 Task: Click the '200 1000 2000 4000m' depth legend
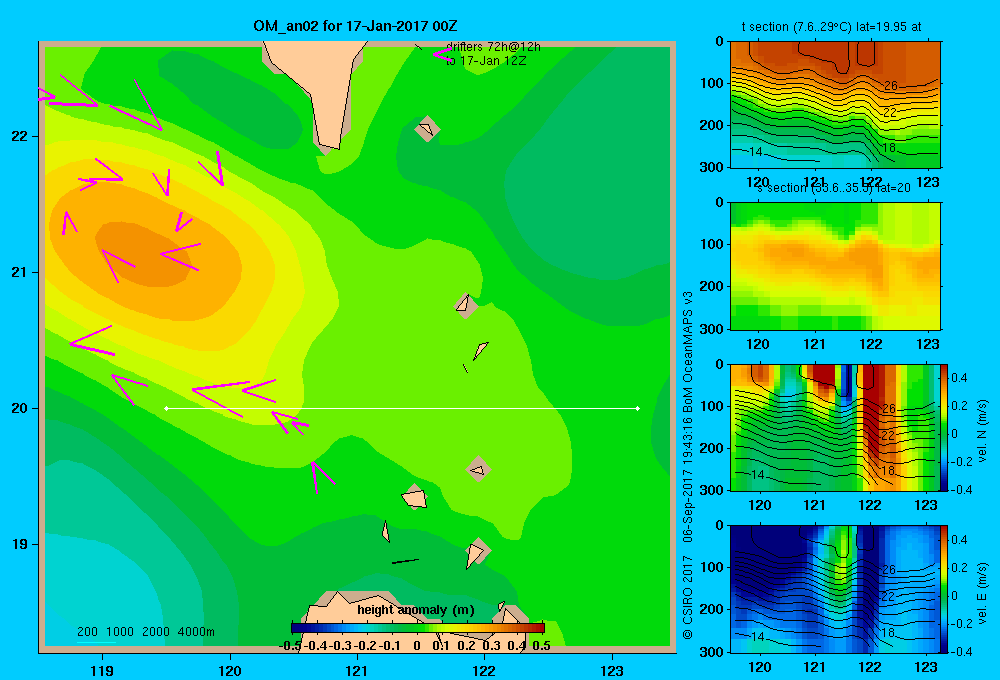pos(145,632)
